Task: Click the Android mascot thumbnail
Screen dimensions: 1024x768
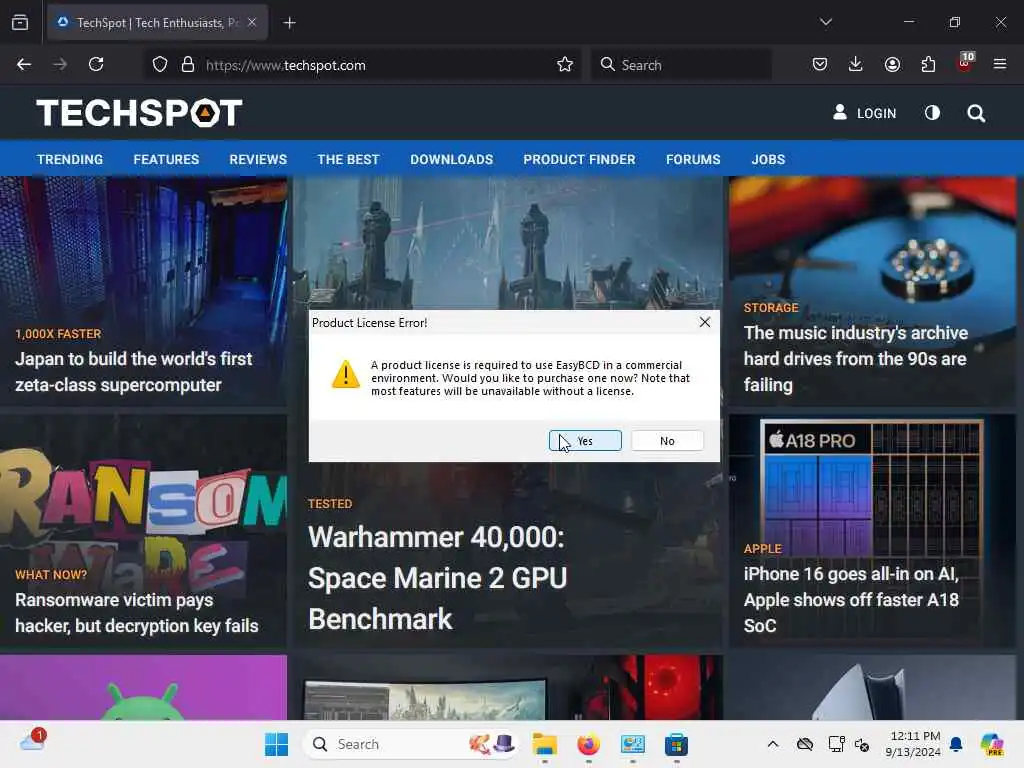Action: (x=143, y=687)
